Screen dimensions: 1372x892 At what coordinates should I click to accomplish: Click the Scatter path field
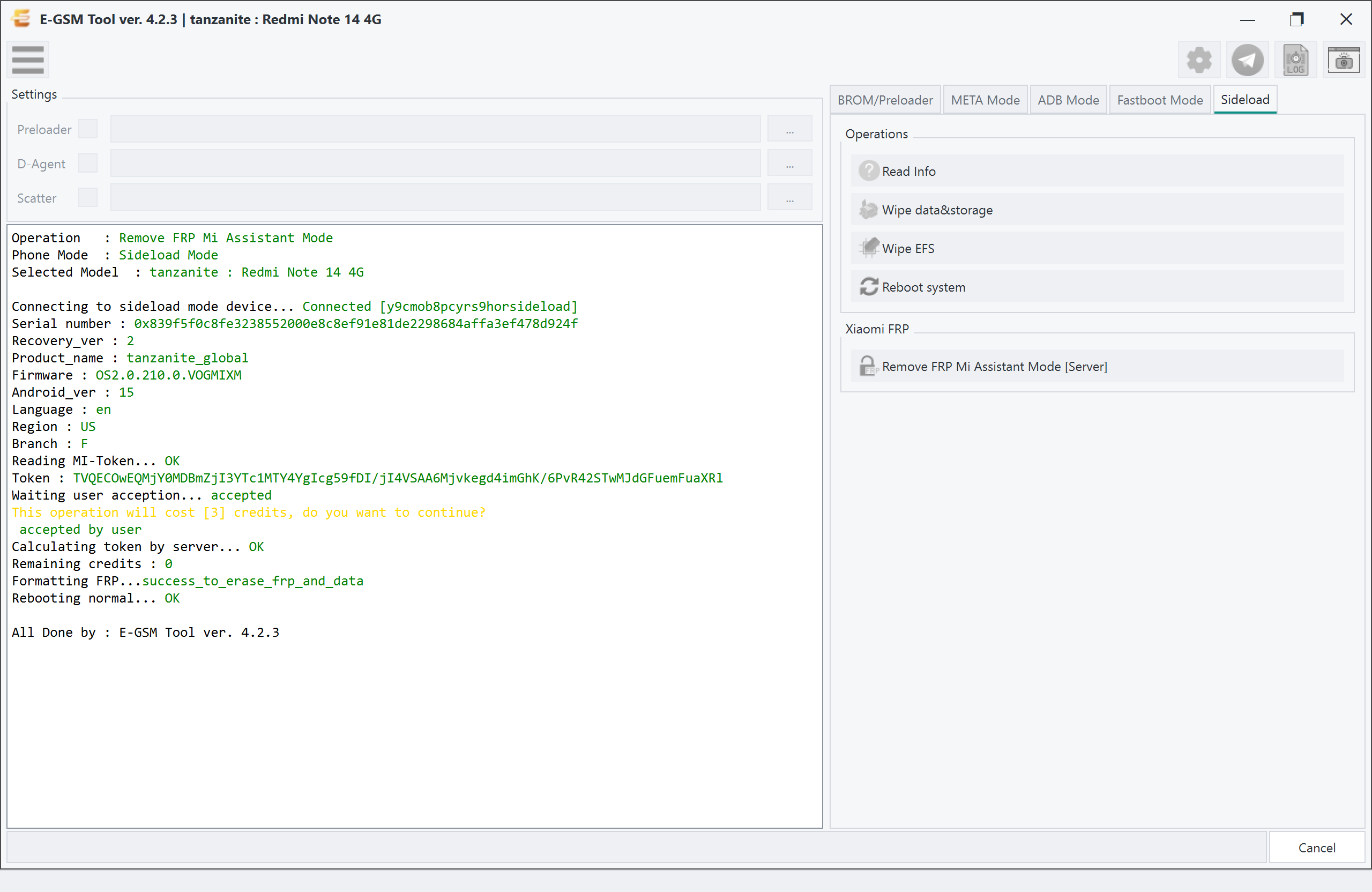[435, 197]
